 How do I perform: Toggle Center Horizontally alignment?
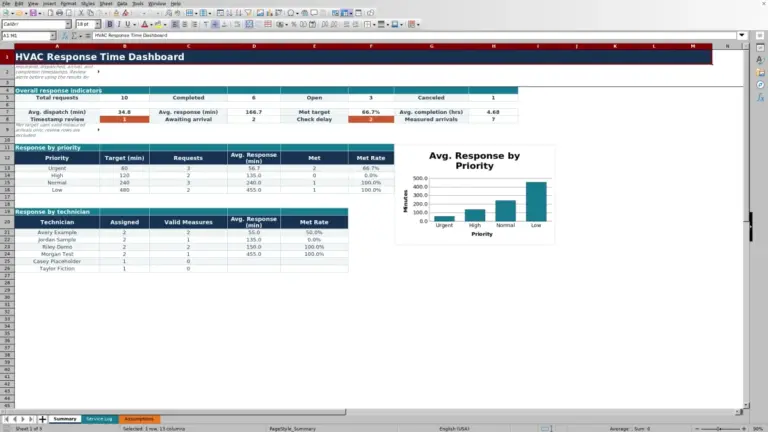pyautogui.click(x=185, y=24)
